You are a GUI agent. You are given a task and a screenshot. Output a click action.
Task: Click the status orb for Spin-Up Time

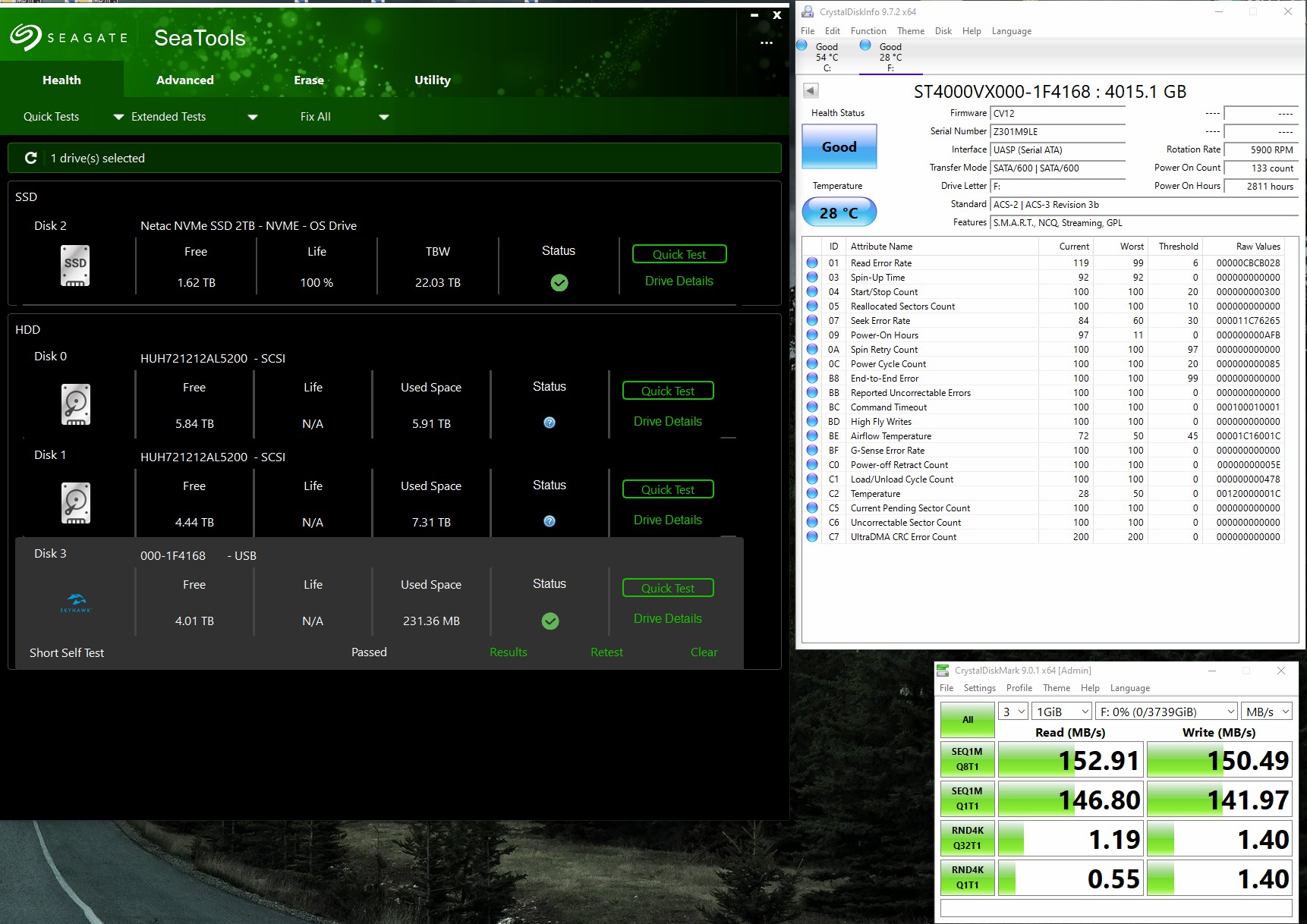click(x=812, y=277)
